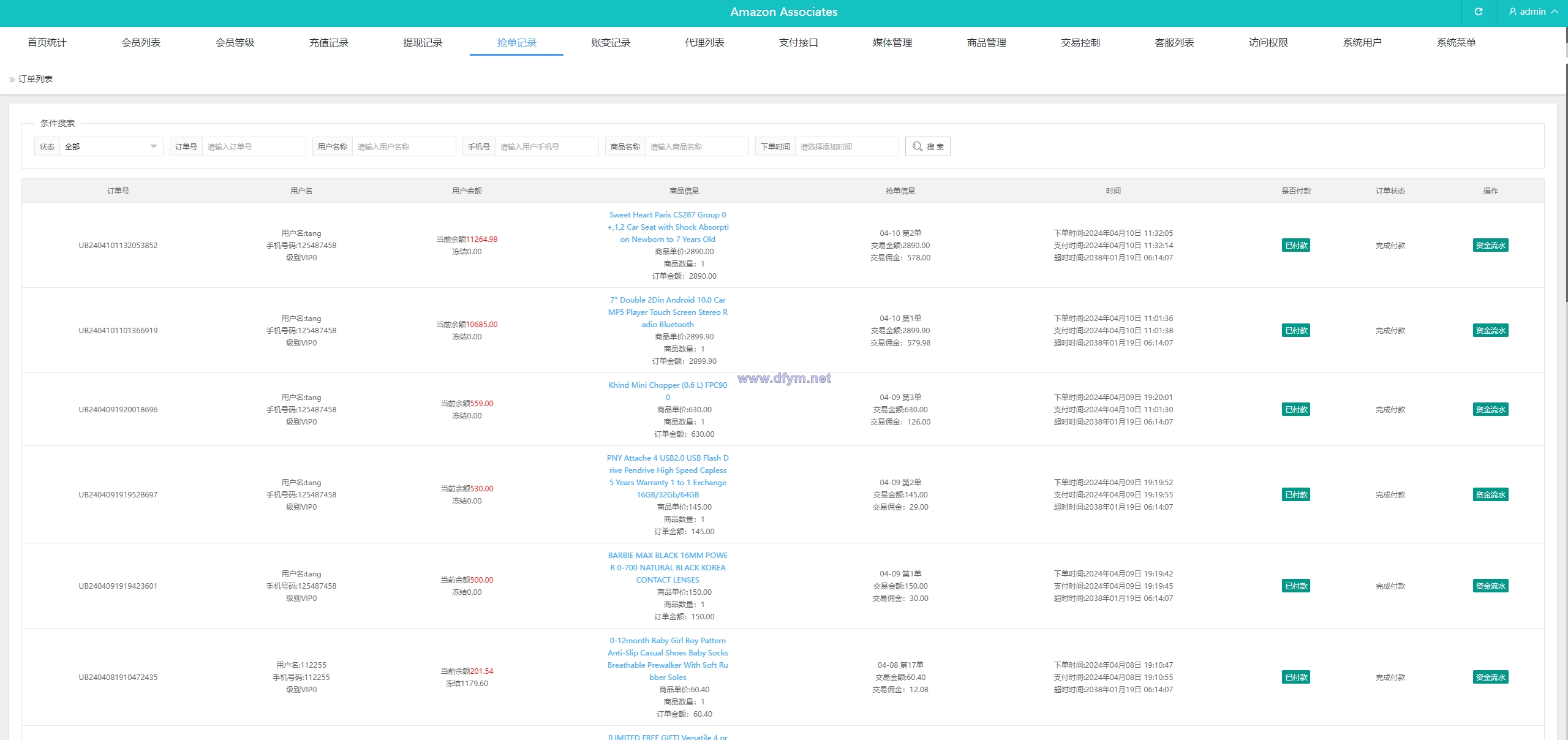This screenshot has height=740, width=1568.
Task: Go to the 系统菜单 tab
Action: (x=1457, y=42)
